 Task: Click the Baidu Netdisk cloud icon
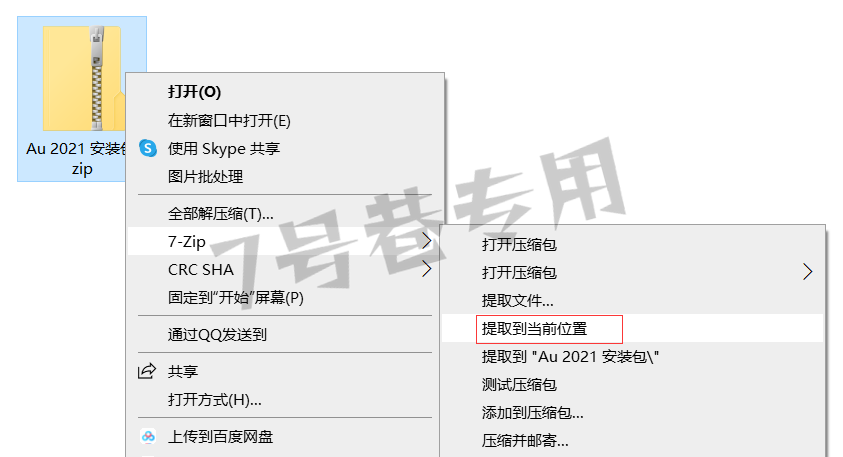point(148,436)
